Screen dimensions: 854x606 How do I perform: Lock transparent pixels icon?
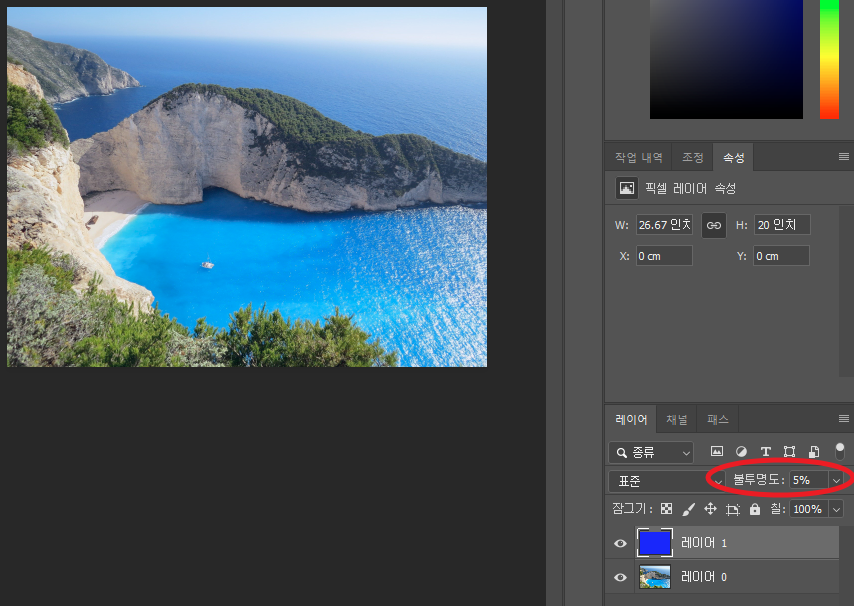click(x=666, y=509)
